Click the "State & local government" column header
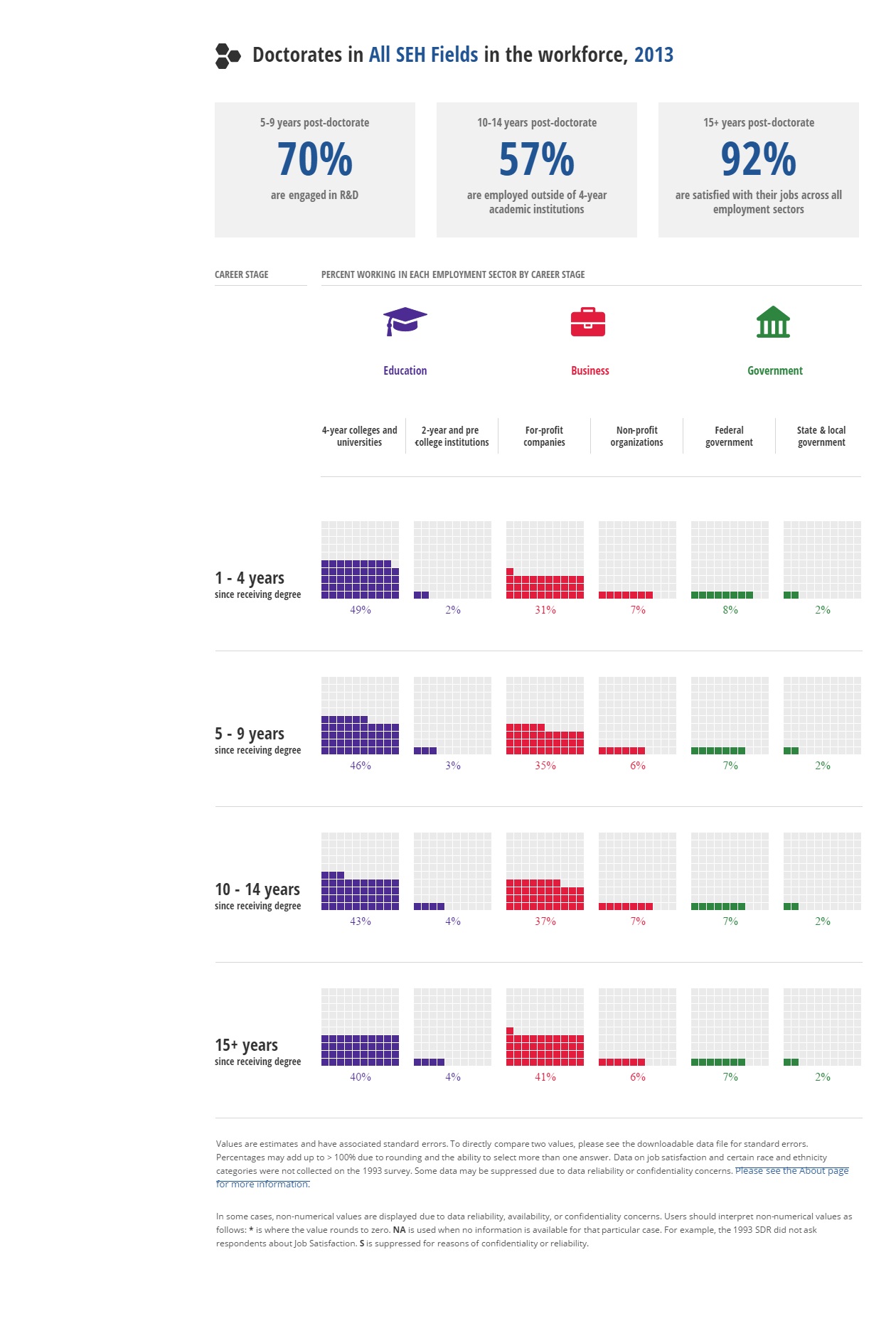This screenshot has width=896, height=1321. tap(821, 436)
